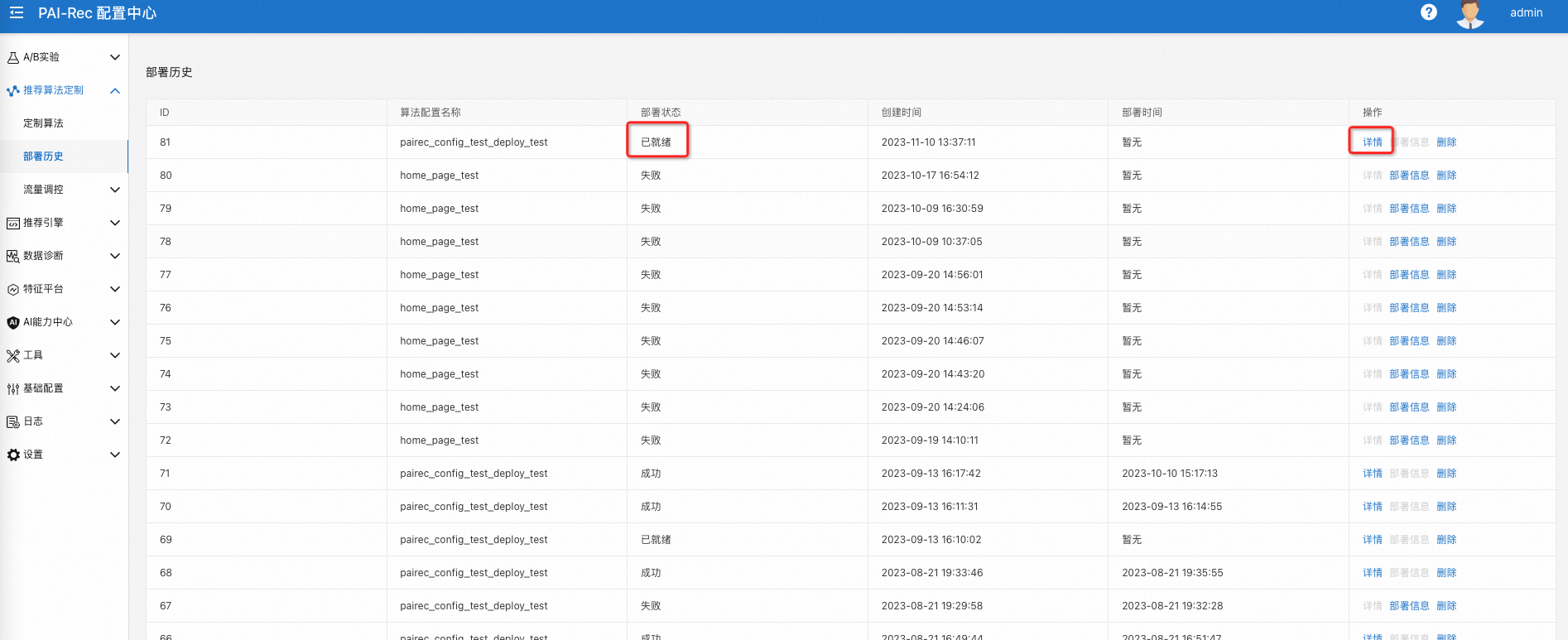Click the 数据诊断 sidebar icon

(13, 256)
